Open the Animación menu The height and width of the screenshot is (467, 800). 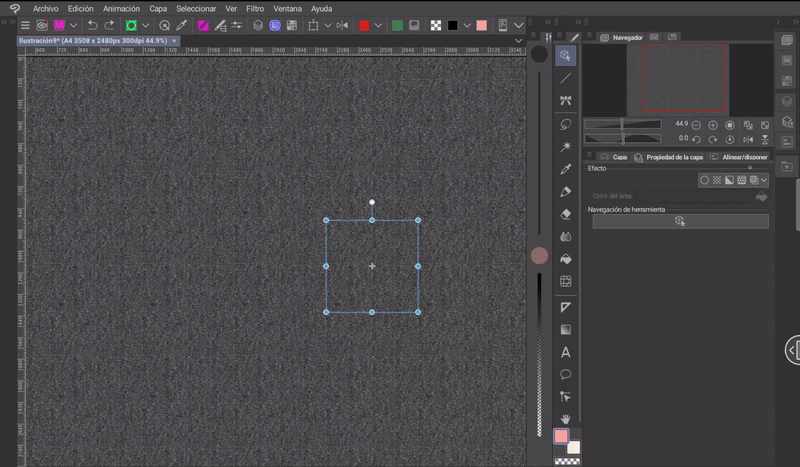coord(121,8)
